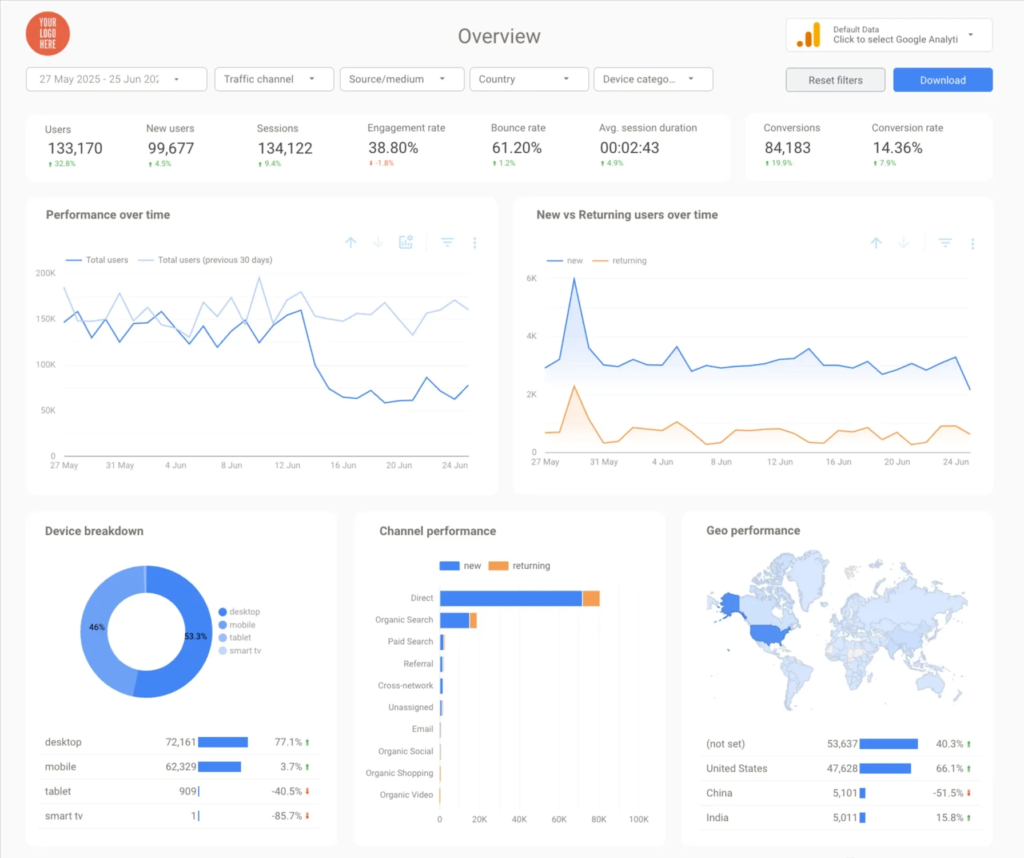The image size is (1024, 858).
Task: Toggle 'Total users (previous 30 days)' legend entry
Action: [x=206, y=260]
